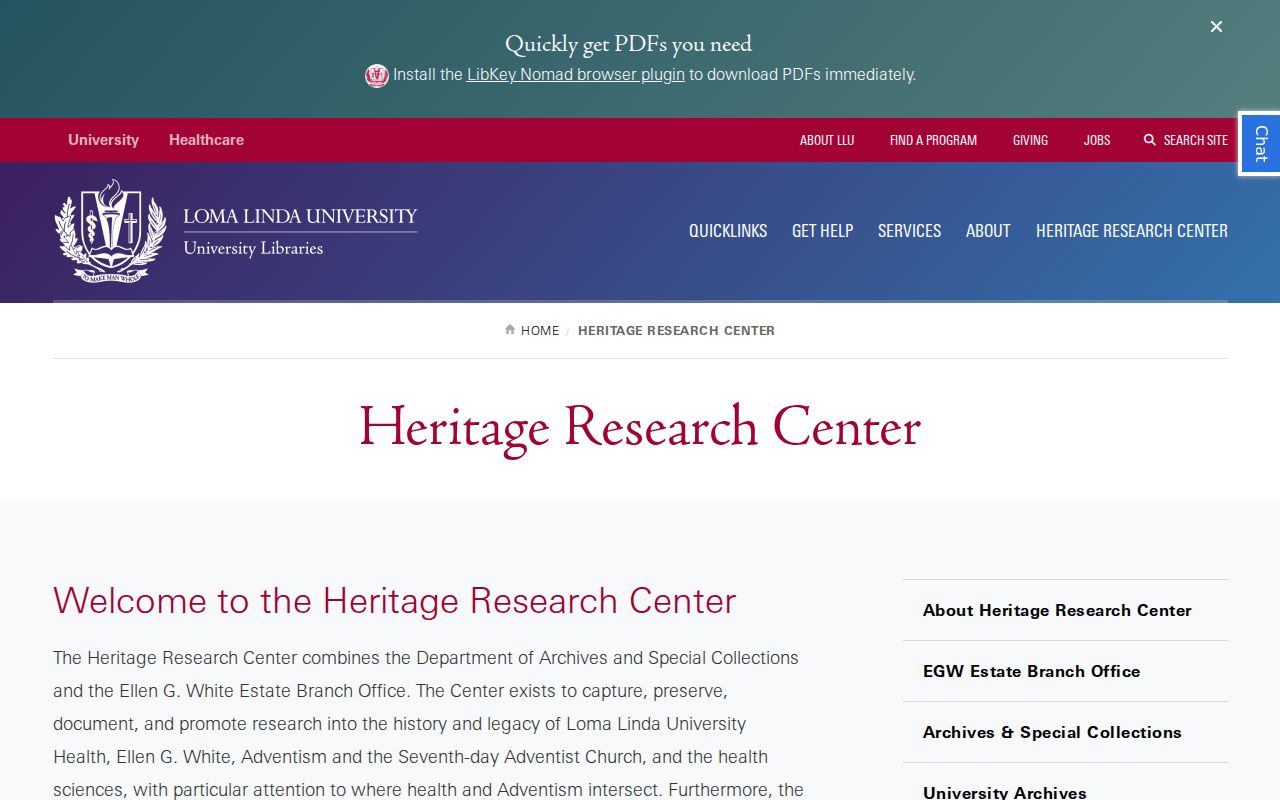
Task: Close the LibKey Nomad banner
Action: point(1216,27)
